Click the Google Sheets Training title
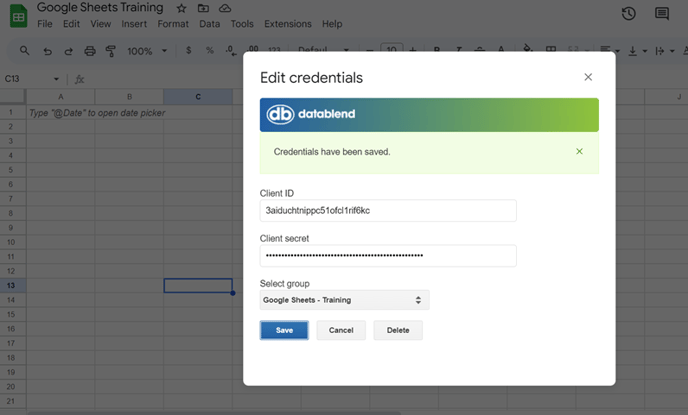688x415 pixels. pos(100,7)
